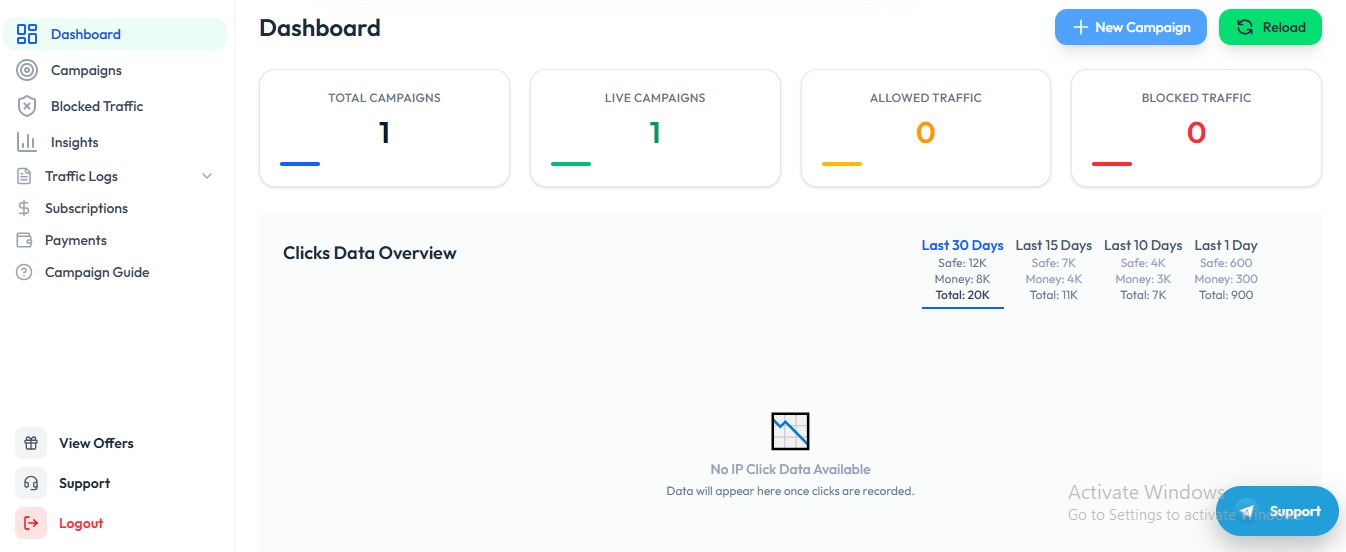Image resolution: width=1346 pixels, height=552 pixels.
Task: Click 'Total: 20K' under Last 30 Days
Action: click(962, 295)
